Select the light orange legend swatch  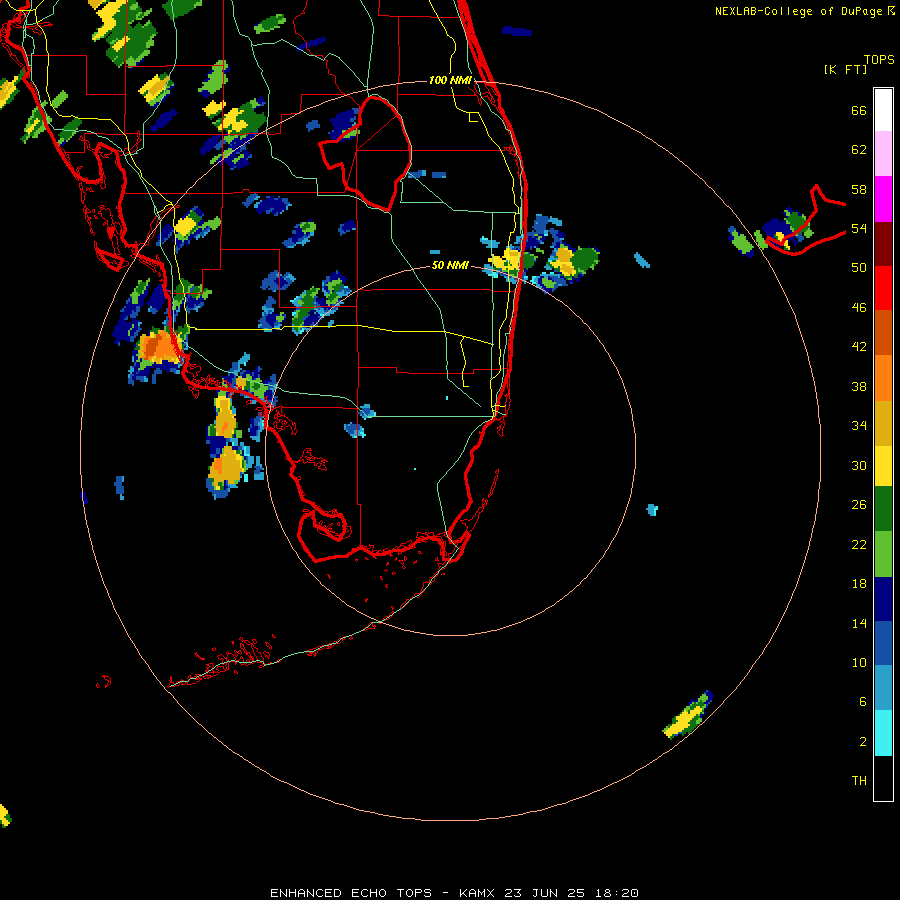(883, 378)
